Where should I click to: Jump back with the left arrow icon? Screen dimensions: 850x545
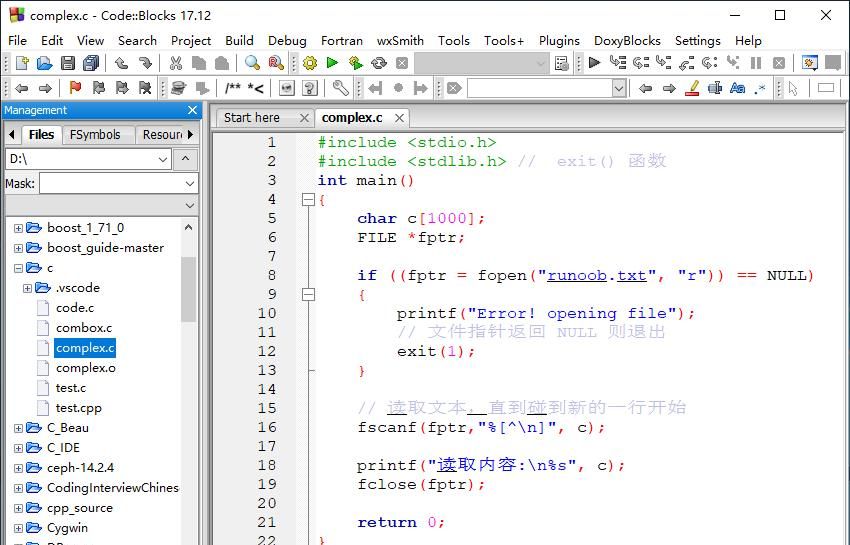[x=22, y=88]
